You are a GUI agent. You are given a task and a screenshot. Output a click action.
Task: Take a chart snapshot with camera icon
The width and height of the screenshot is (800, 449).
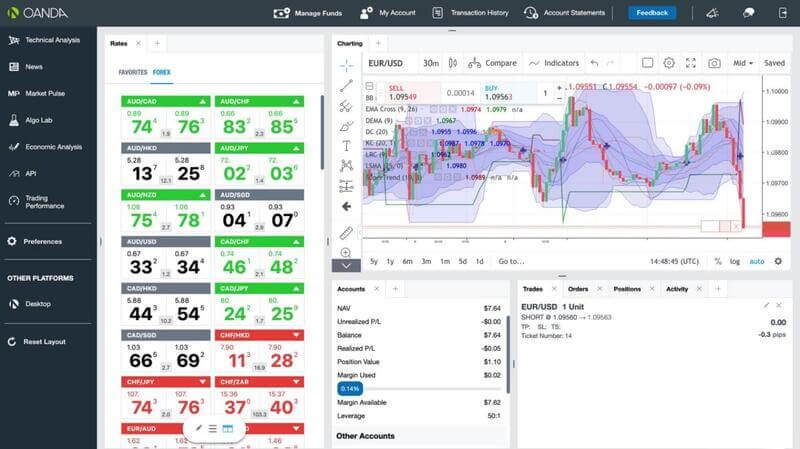pyautogui.click(x=714, y=63)
